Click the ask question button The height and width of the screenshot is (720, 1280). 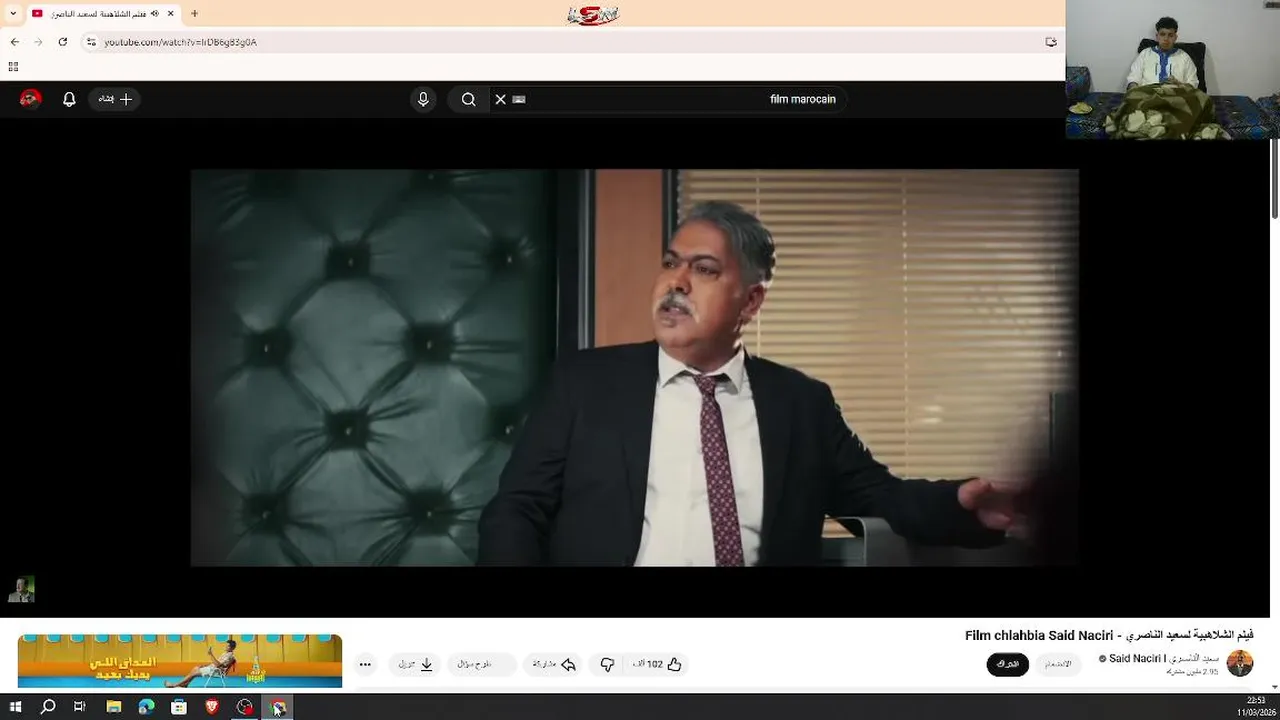tap(481, 664)
